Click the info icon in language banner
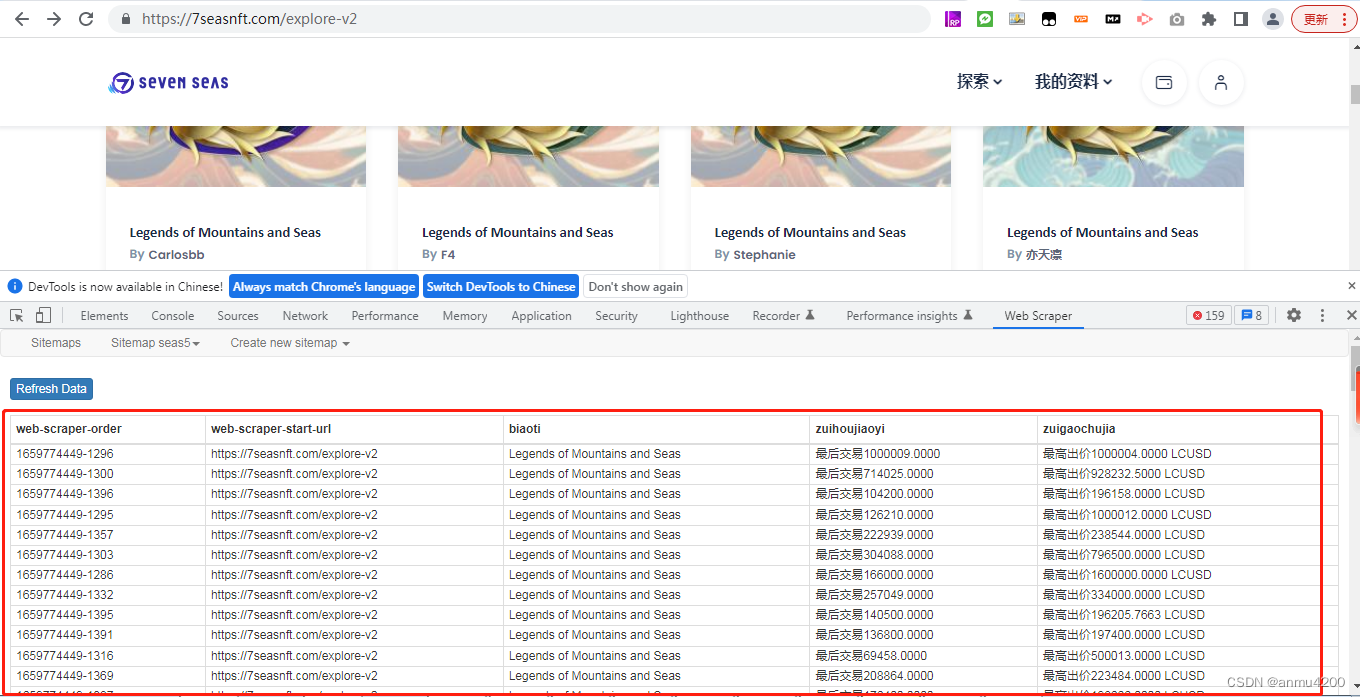This screenshot has height=697, width=1360. coord(15,286)
